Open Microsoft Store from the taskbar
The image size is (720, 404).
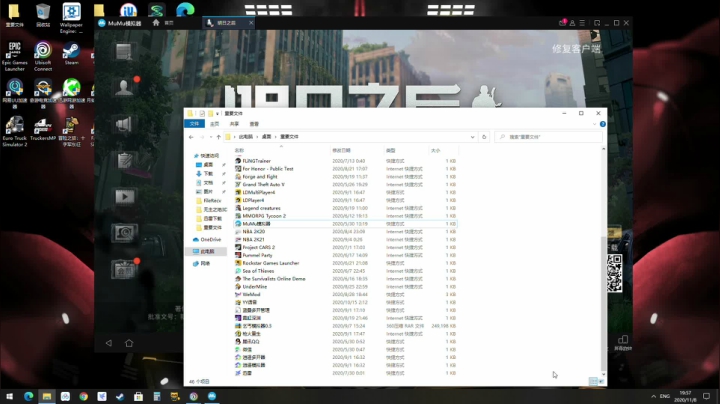pos(138,396)
